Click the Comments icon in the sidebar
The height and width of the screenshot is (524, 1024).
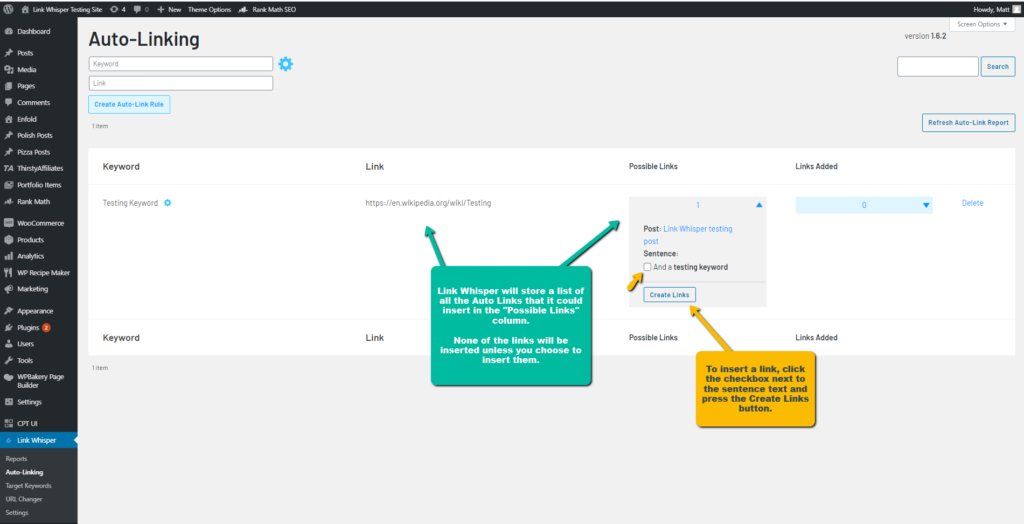pyautogui.click(x=8, y=103)
